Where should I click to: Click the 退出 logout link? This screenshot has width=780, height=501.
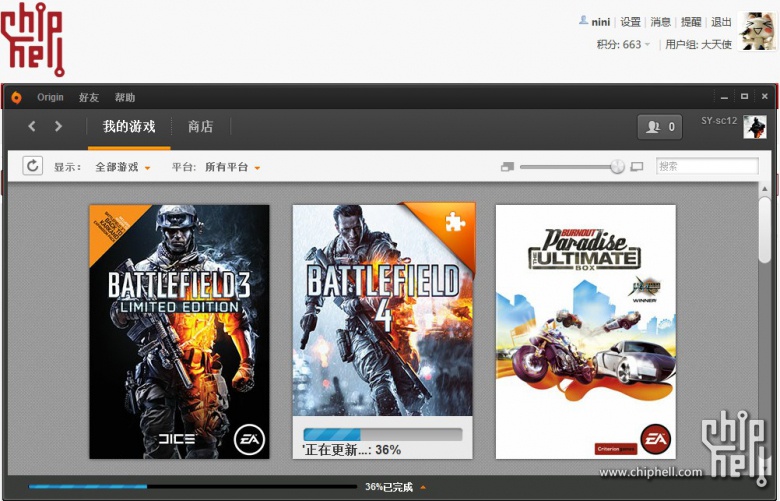[721, 22]
